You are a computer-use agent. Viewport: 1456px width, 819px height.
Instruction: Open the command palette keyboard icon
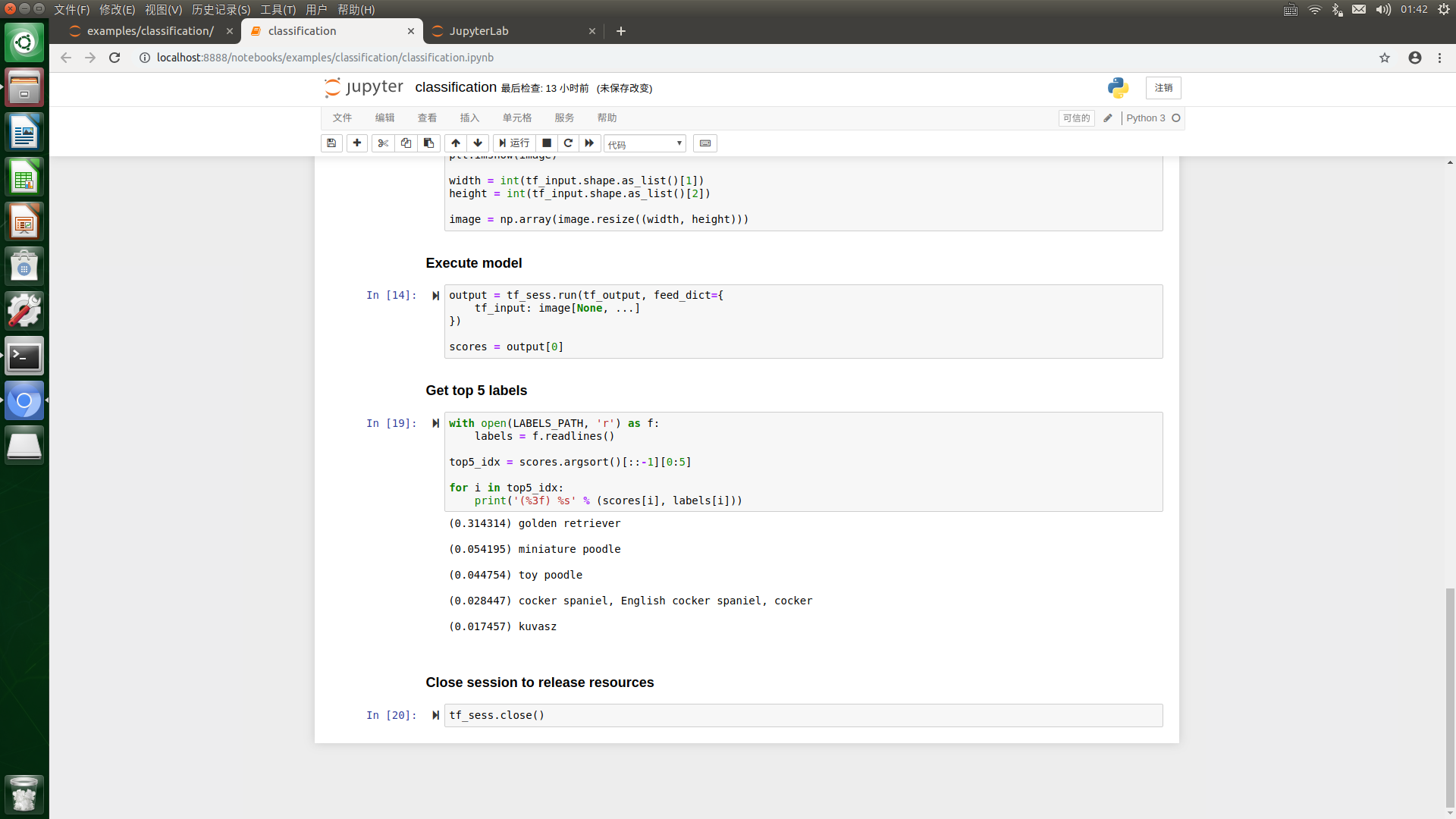tap(704, 143)
